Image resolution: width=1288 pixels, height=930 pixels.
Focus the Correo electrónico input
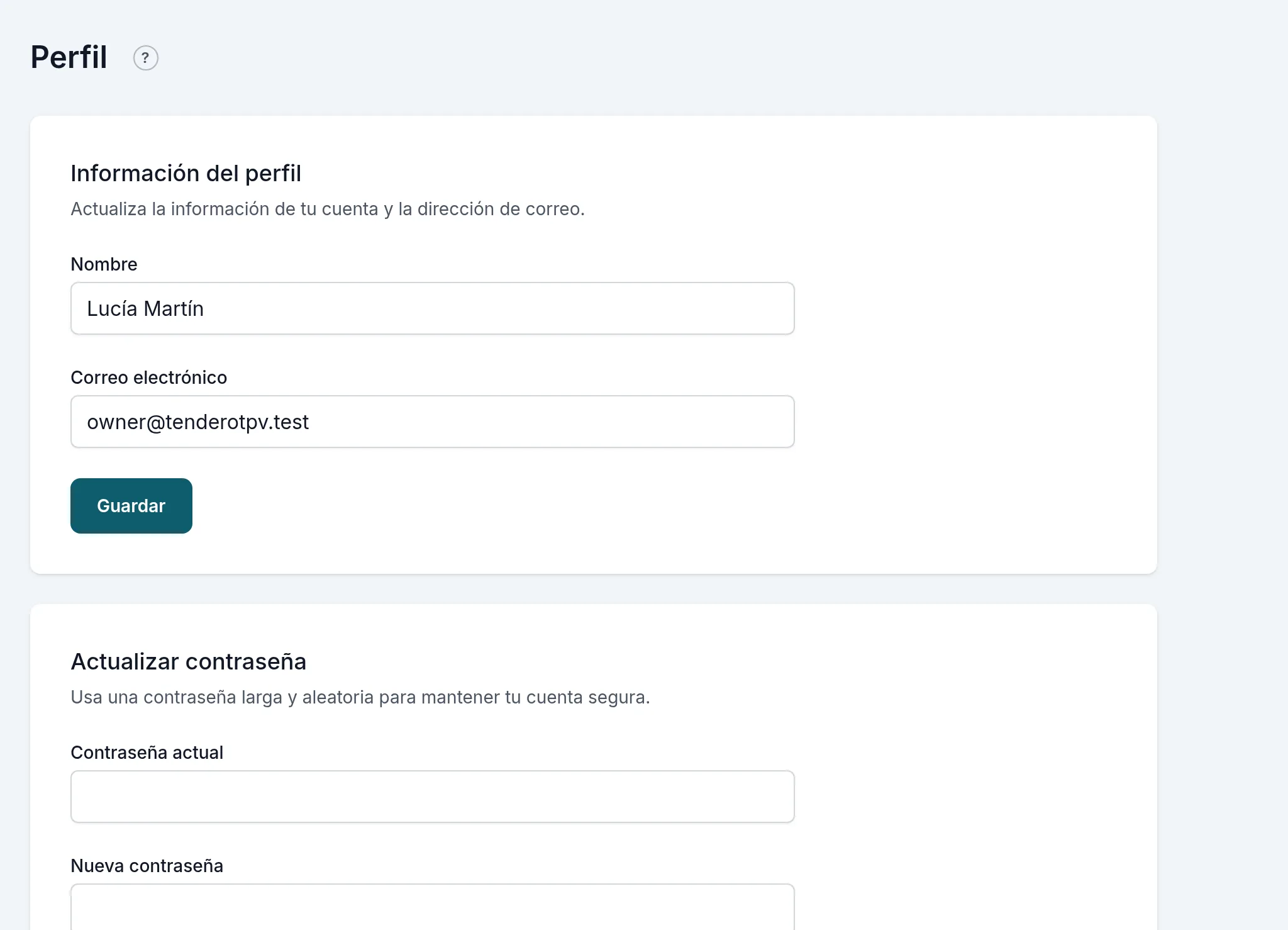pyautogui.click(x=433, y=422)
